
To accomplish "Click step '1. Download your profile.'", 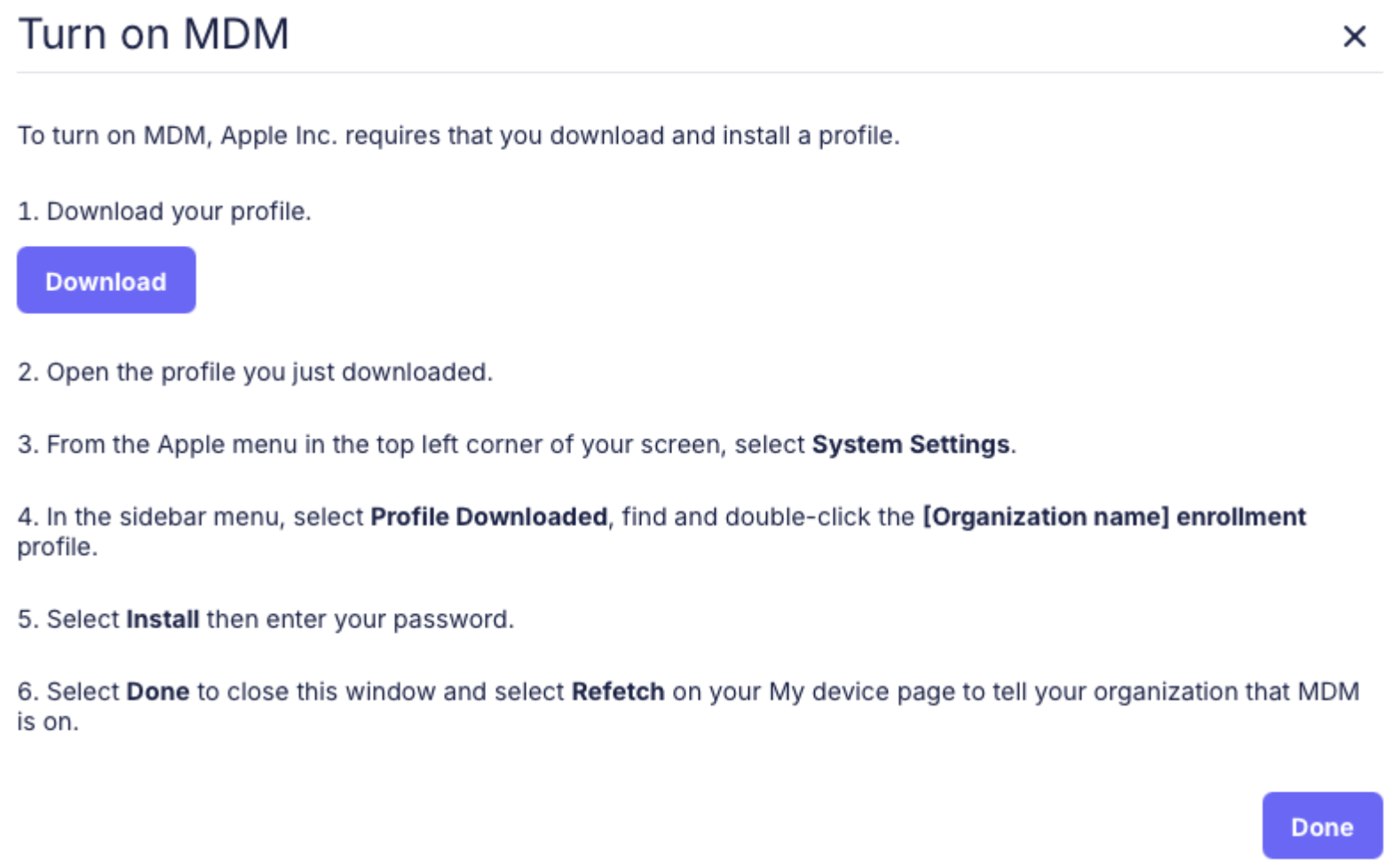I will 164,211.
